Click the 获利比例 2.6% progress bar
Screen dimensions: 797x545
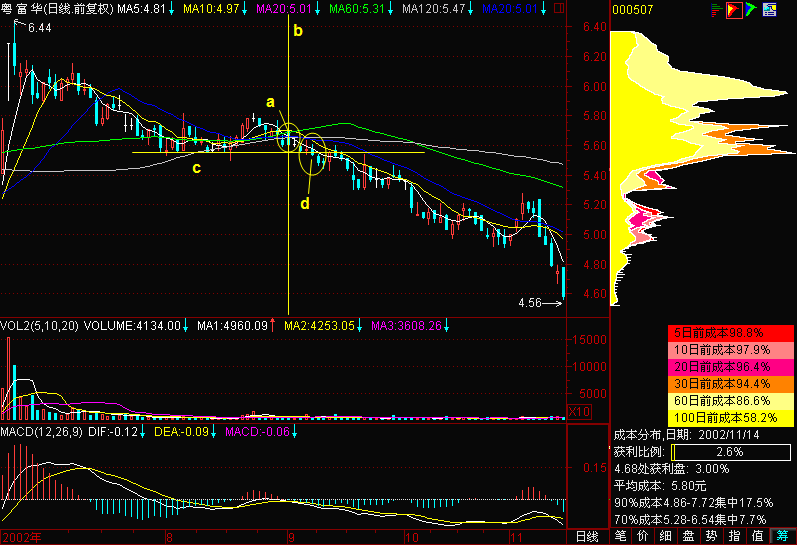[x=730, y=451]
